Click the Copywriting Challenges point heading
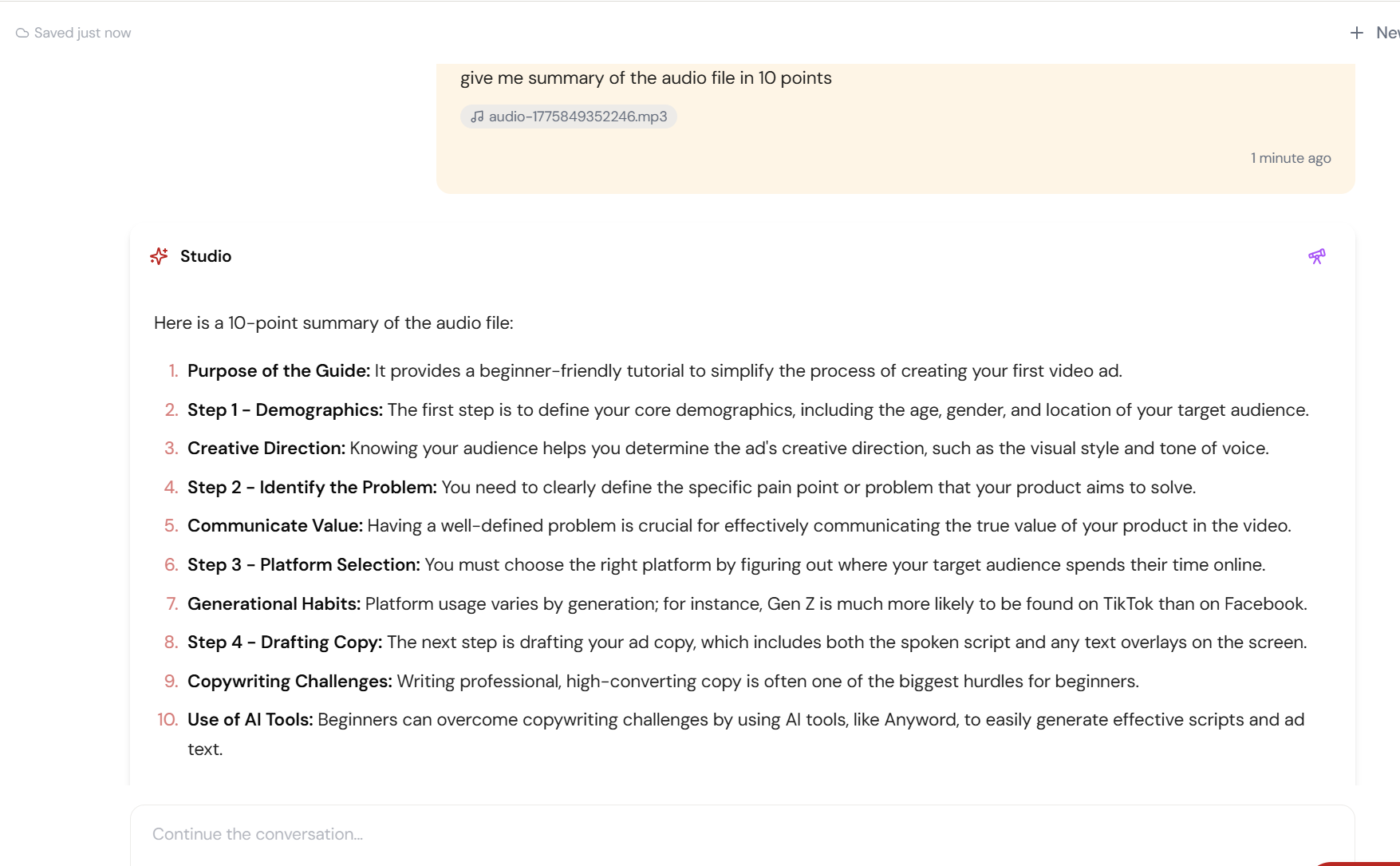Image resolution: width=1400 pixels, height=866 pixels. (290, 682)
